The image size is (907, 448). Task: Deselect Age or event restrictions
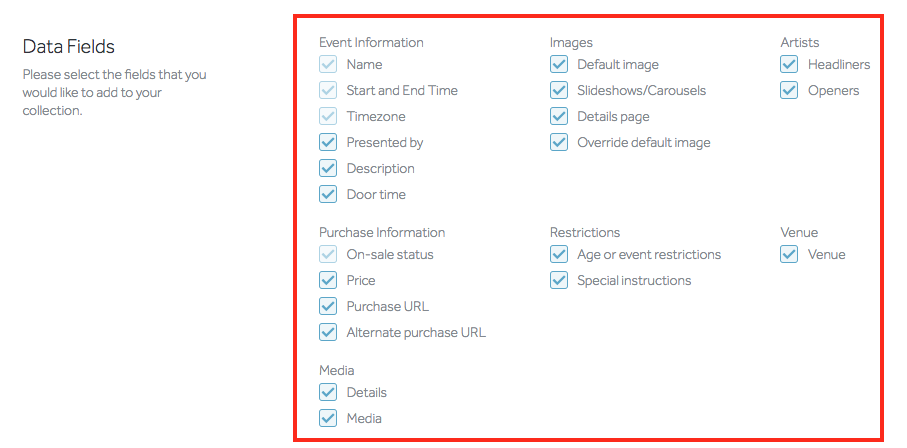click(559, 254)
